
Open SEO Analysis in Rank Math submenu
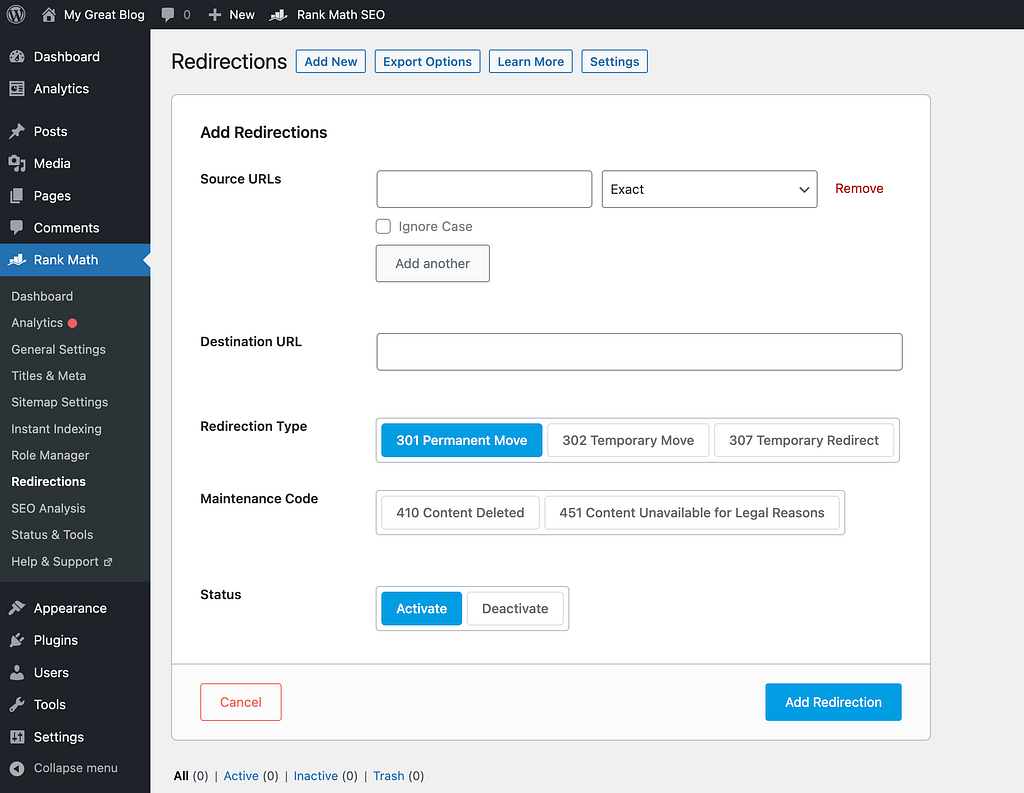tap(48, 508)
